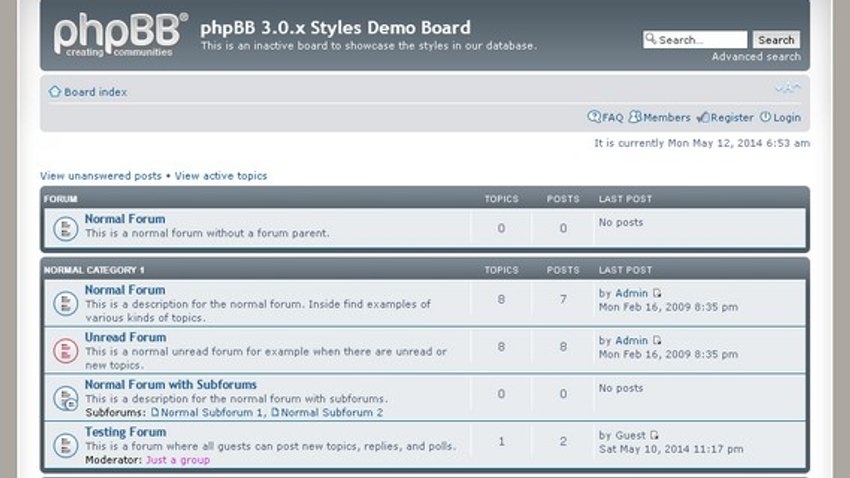
Task: Open Admin profile in Unread Forum row
Action: point(632,340)
